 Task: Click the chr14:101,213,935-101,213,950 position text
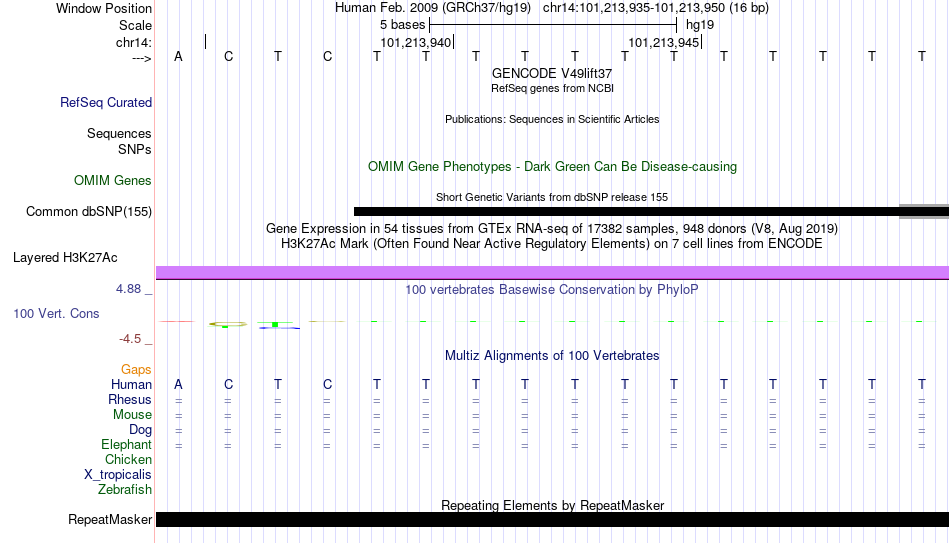656,8
